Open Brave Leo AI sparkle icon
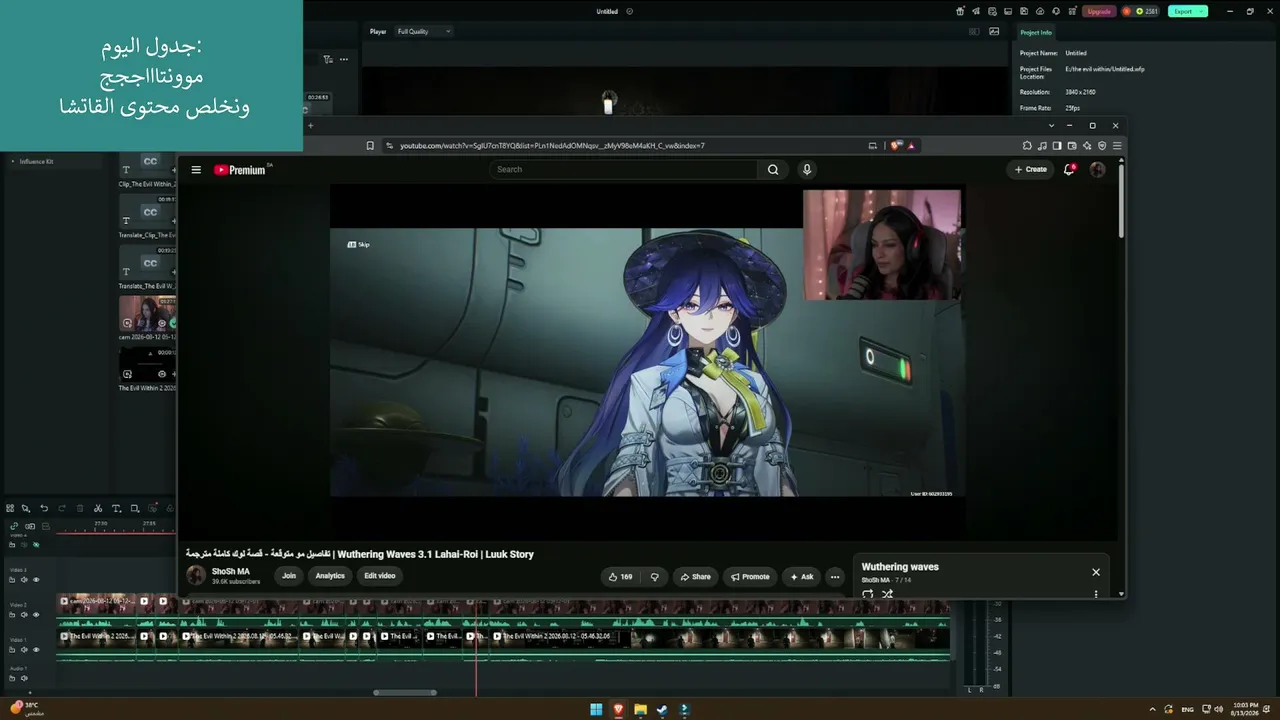1280x720 pixels. [x=1087, y=146]
